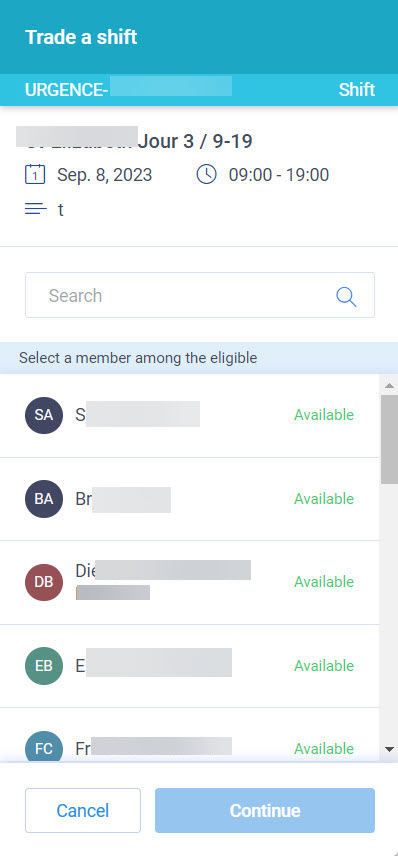Click the magnifier search icon
The width and height of the screenshot is (398, 856).
click(x=346, y=296)
